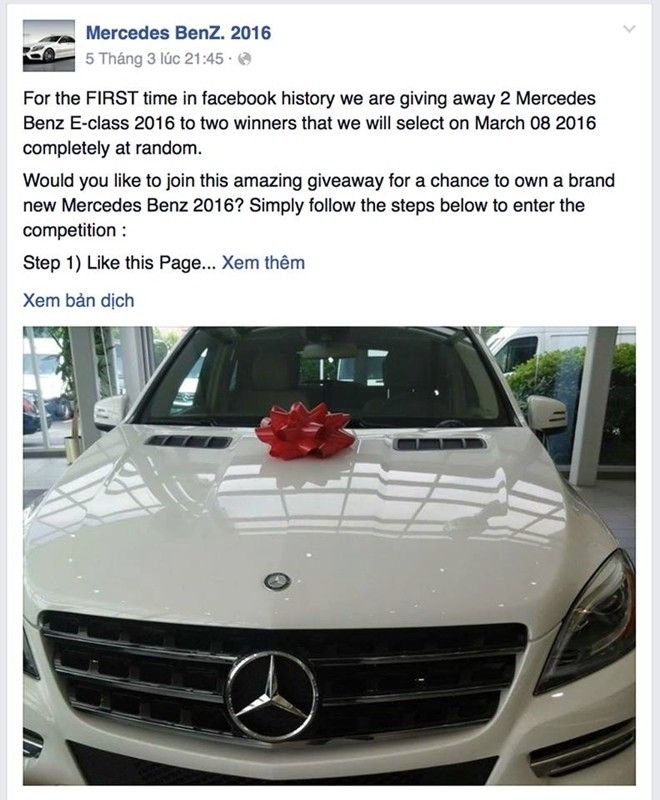Click the large Mercedes star grille emblem

[271, 696]
